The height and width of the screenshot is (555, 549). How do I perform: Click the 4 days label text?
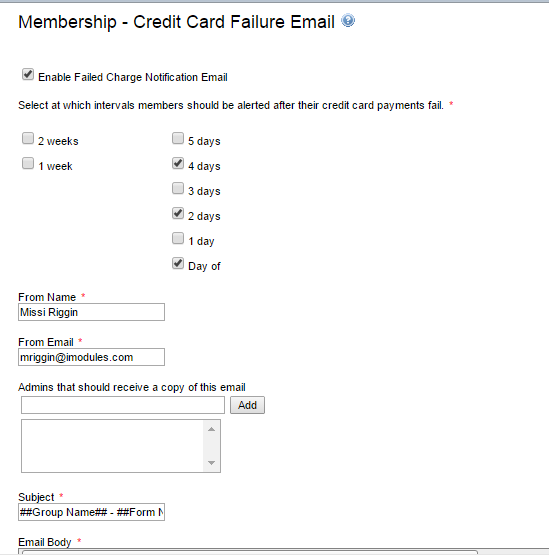(204, 166)
